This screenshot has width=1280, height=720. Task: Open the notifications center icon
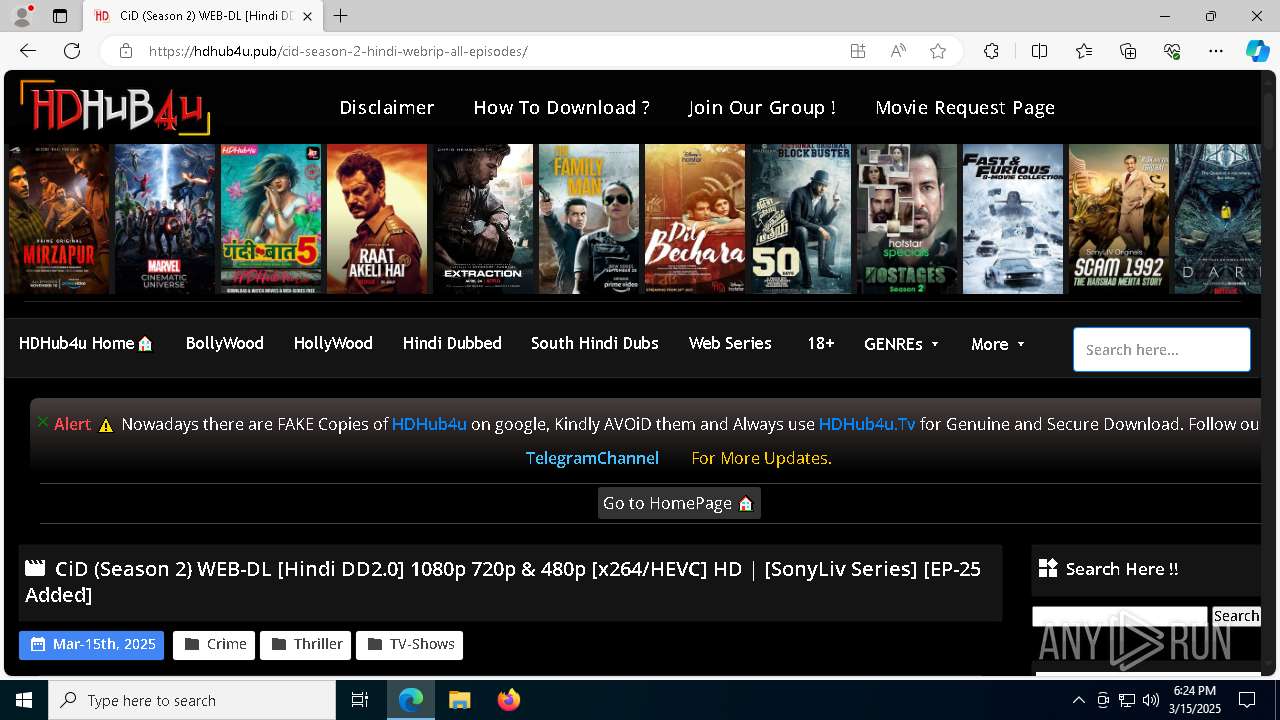pos(1247,700)
